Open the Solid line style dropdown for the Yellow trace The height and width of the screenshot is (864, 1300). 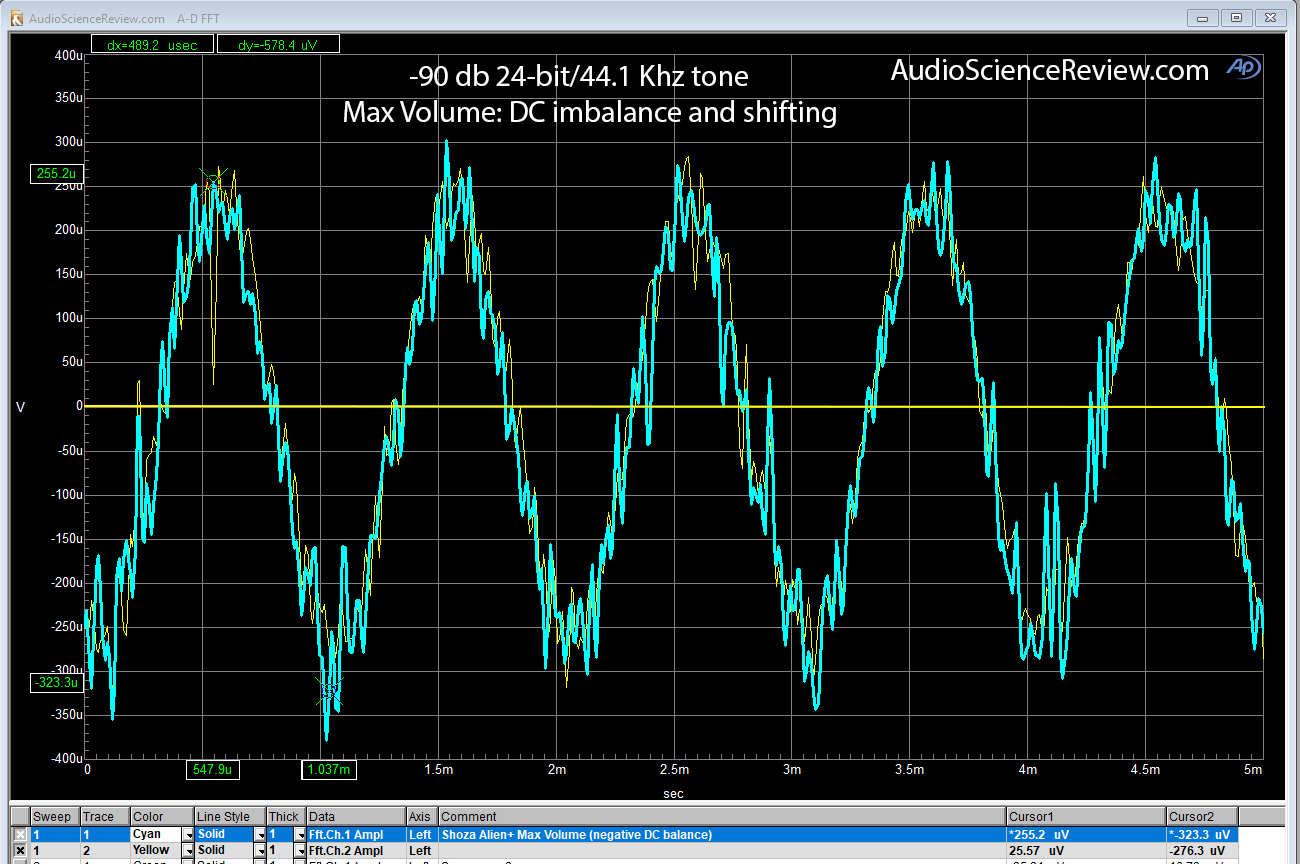point(260,850)
